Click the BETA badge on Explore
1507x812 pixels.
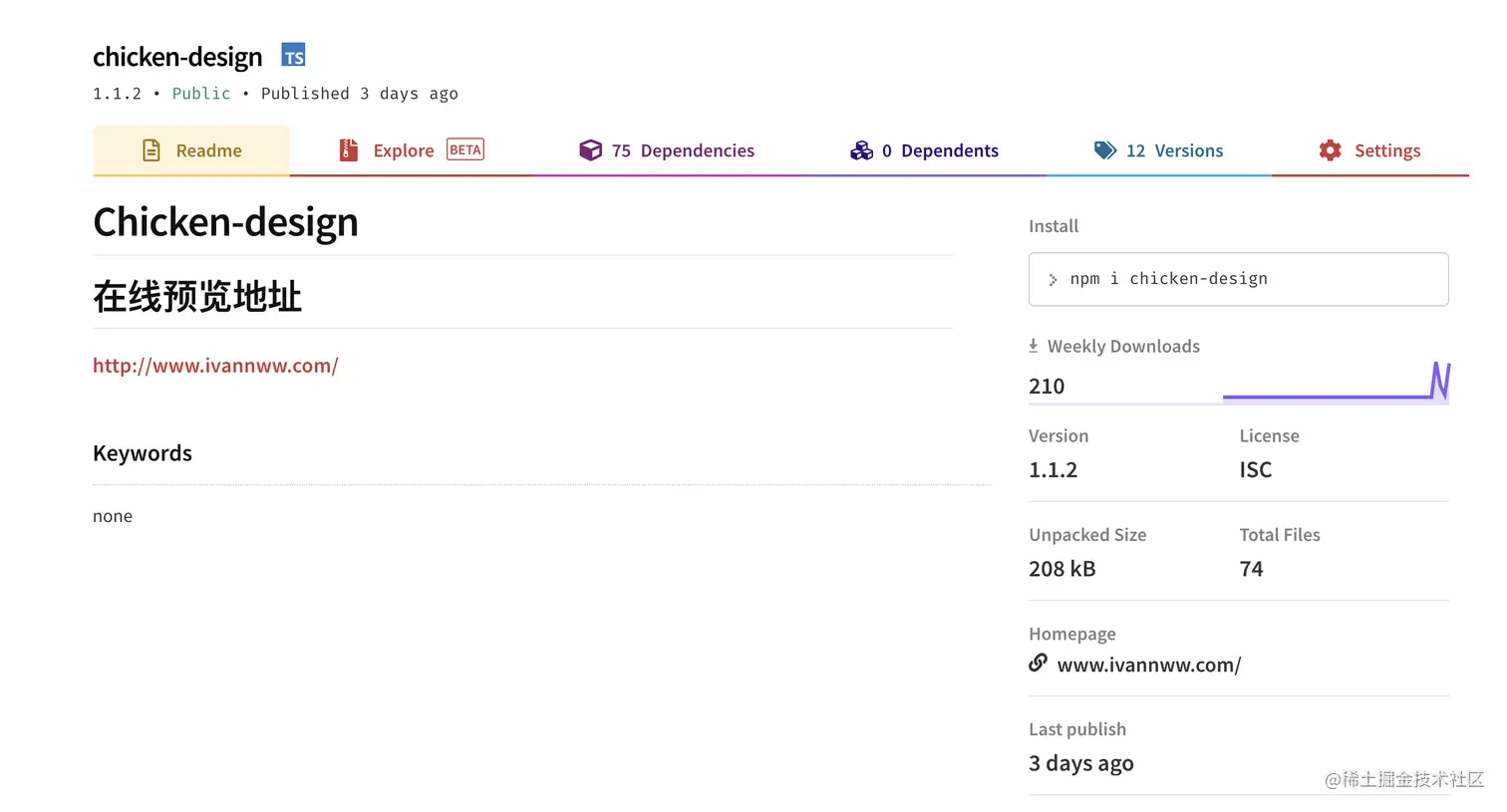pos(465,149)
